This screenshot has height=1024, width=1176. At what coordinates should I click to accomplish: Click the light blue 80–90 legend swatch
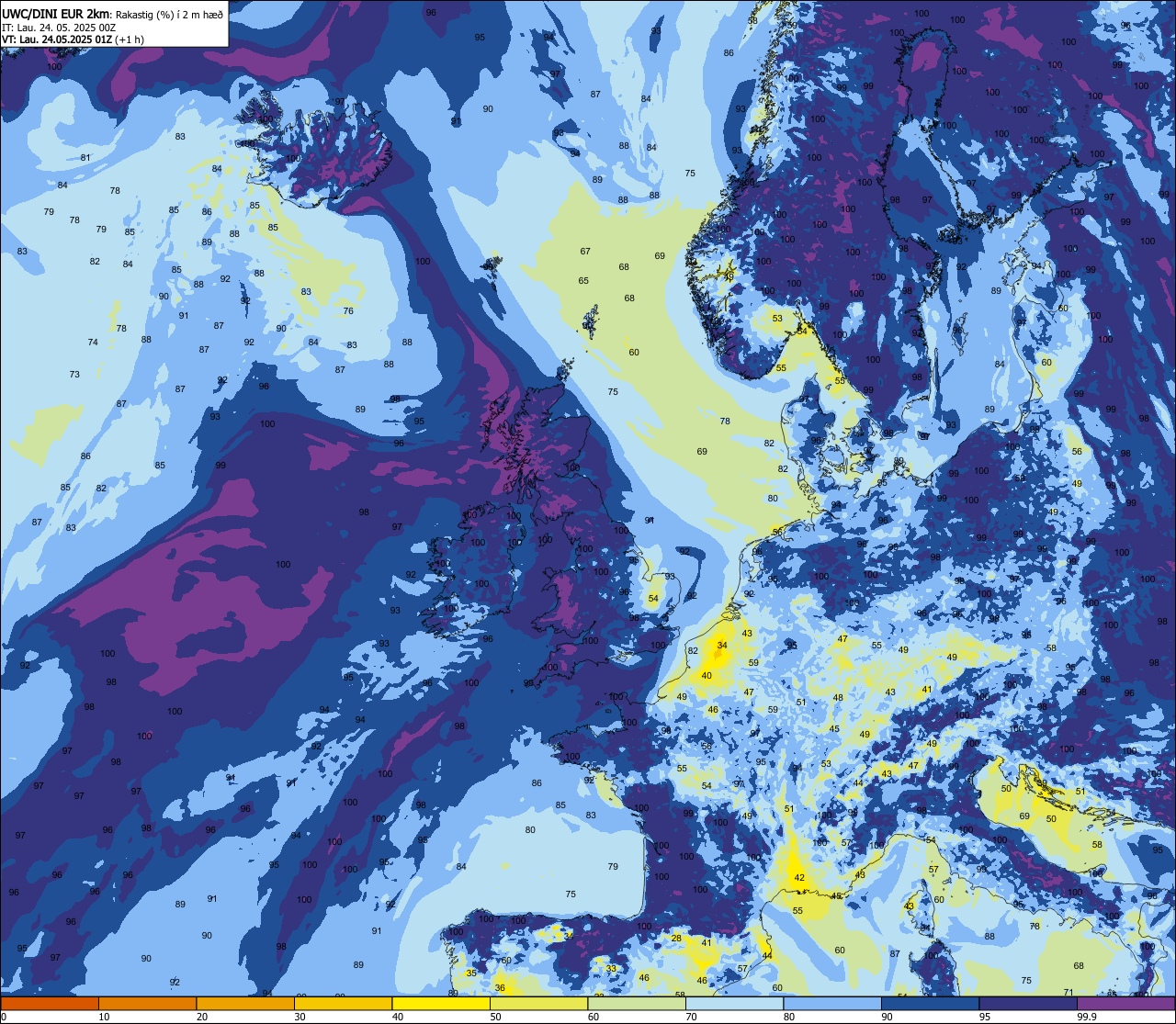click(x=832, y=1003)
